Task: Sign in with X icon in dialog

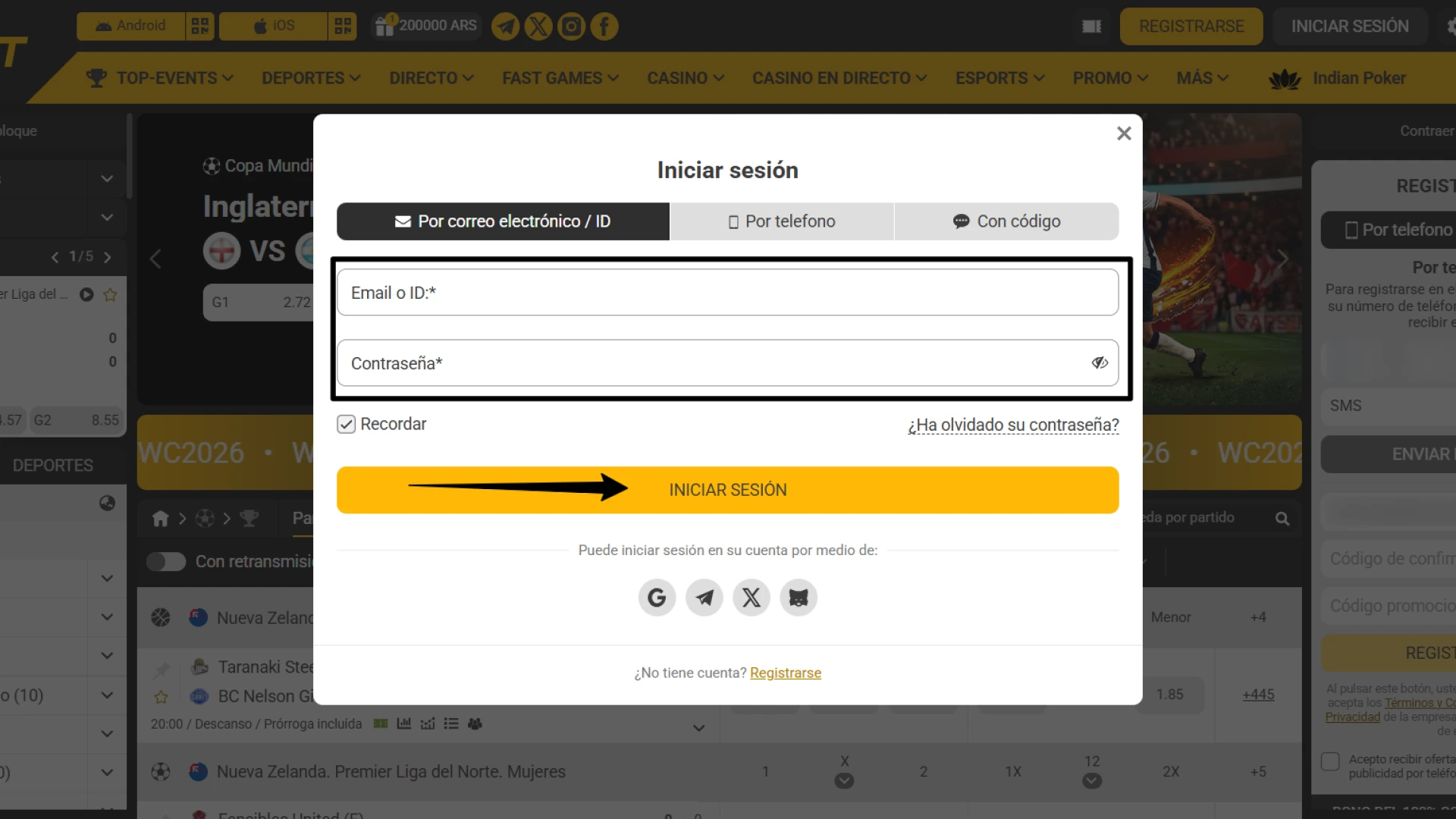Action: pyautogui.click(x=752, y=598)
